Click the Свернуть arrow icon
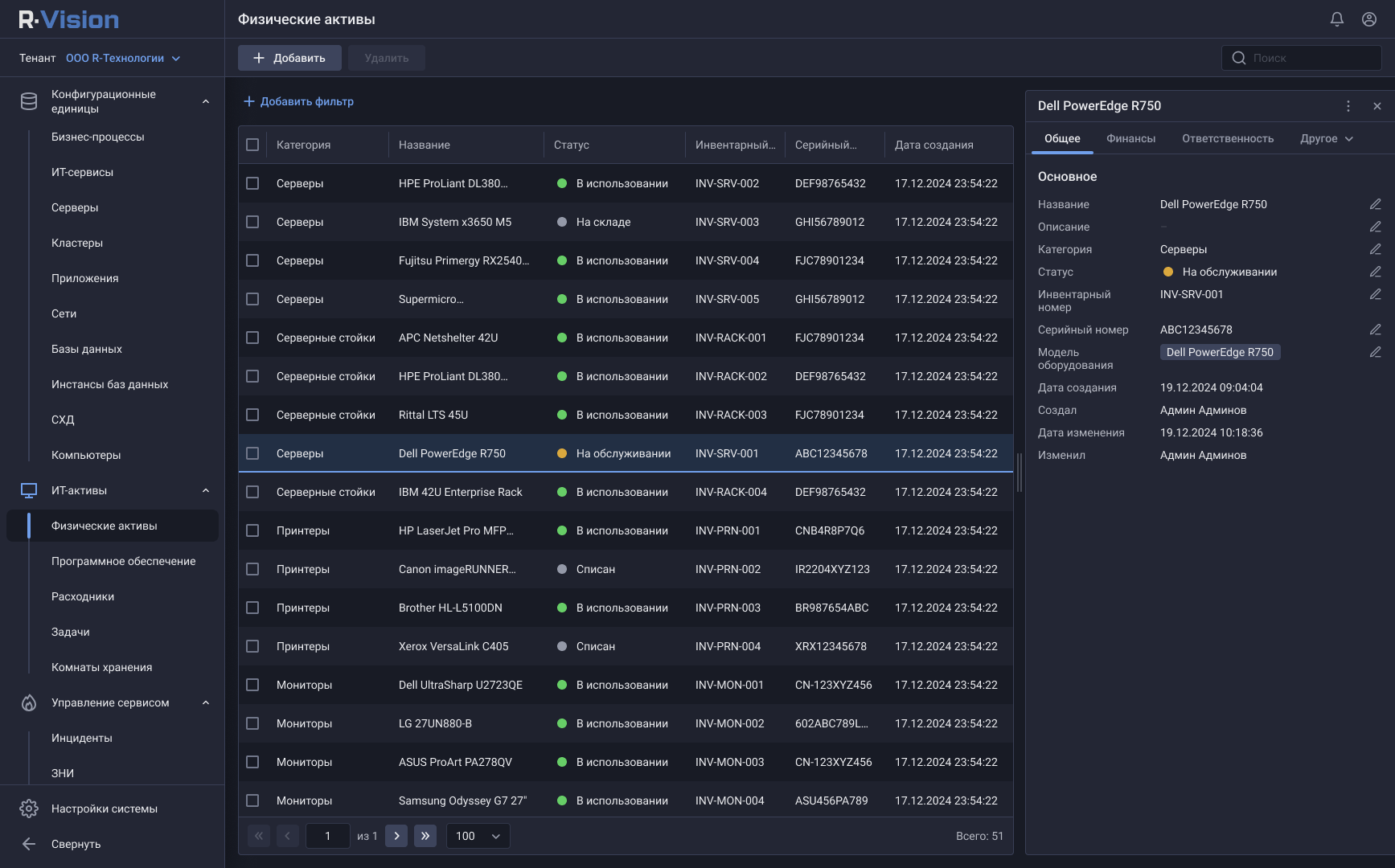The width and height of the screenshot is (1395, 868). point(29,844)
